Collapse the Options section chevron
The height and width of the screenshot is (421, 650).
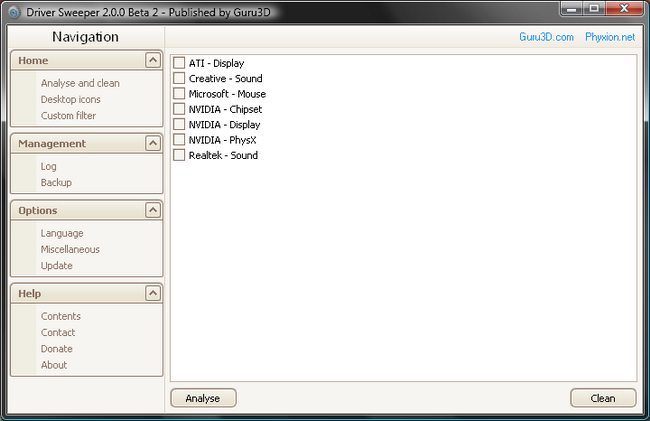pos(153,210)
